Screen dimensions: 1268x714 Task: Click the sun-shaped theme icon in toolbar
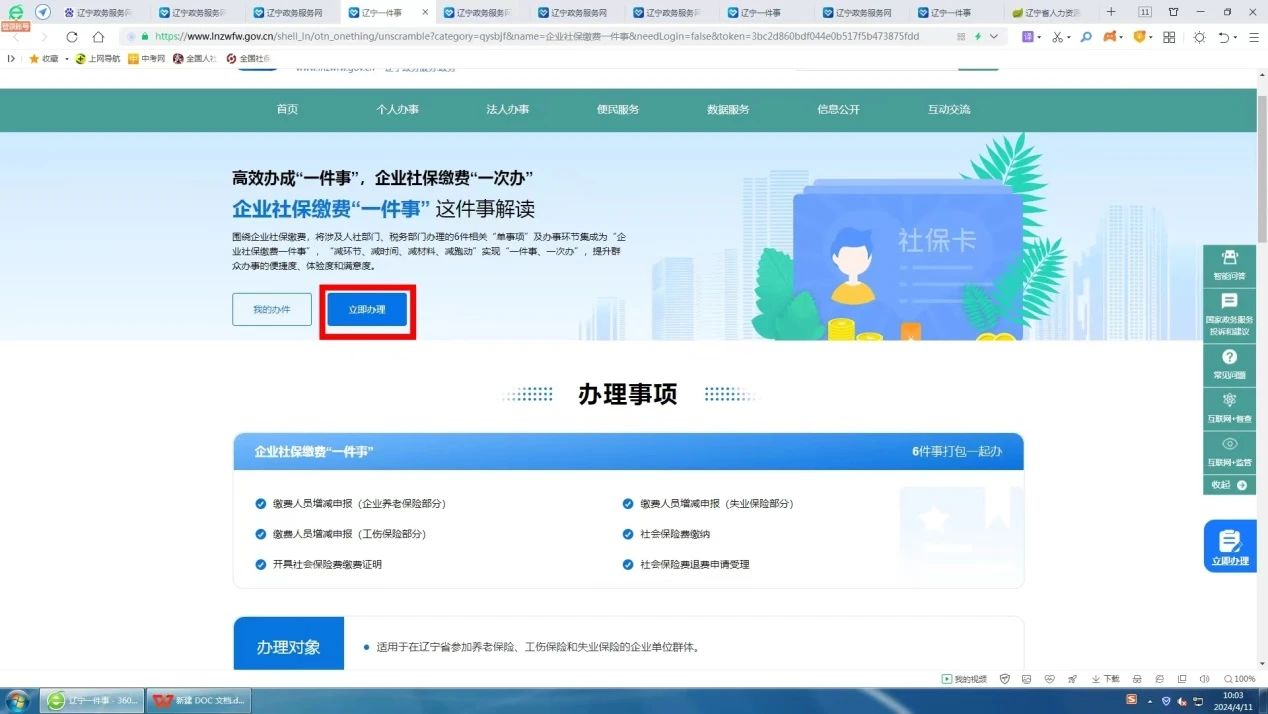[x=1199, y=37]
